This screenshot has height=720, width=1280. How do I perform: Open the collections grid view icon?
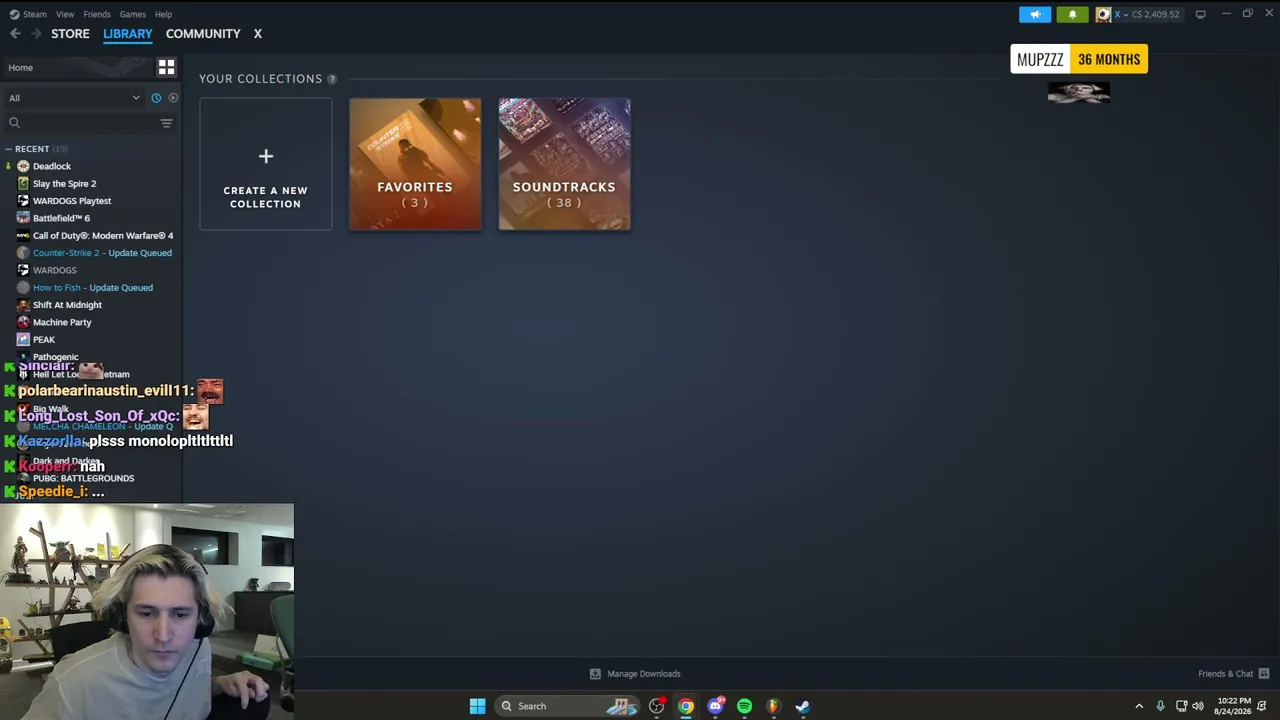click(166, 67)
